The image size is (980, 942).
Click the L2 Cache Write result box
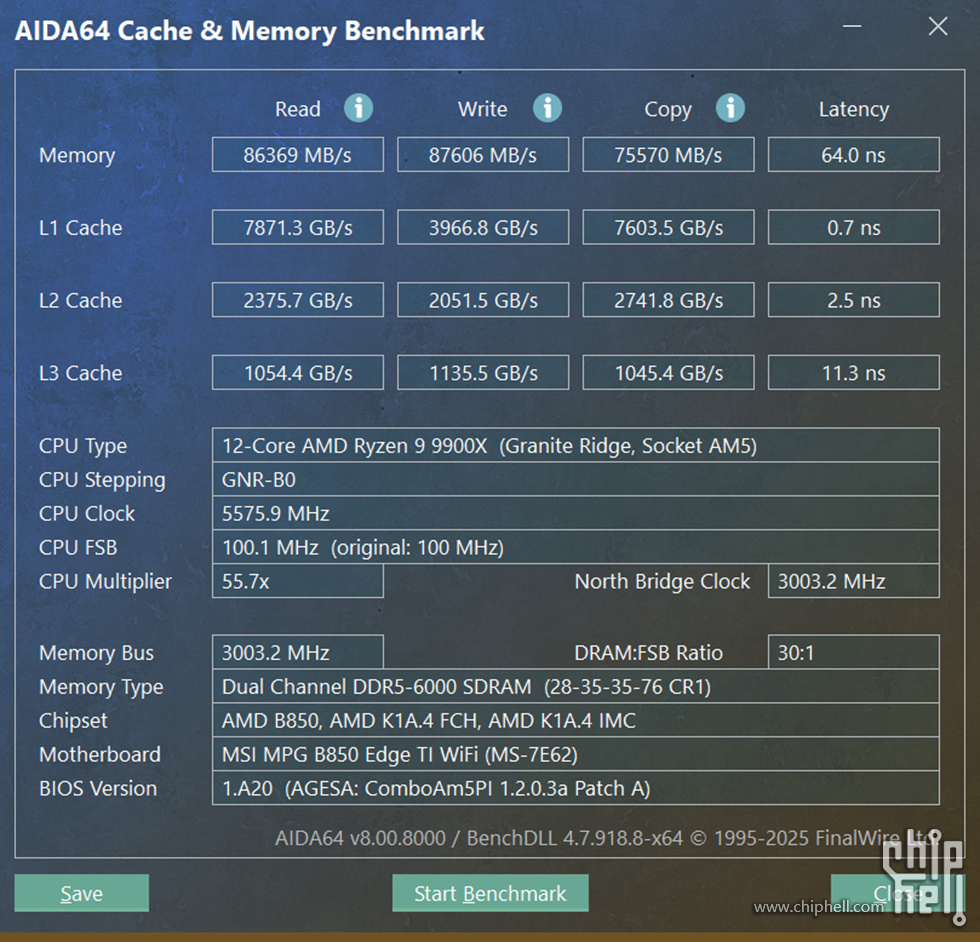[x=483, y=300]
